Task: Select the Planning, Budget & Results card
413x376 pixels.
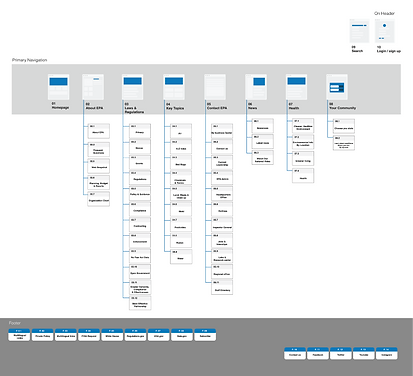Action: 99,183
